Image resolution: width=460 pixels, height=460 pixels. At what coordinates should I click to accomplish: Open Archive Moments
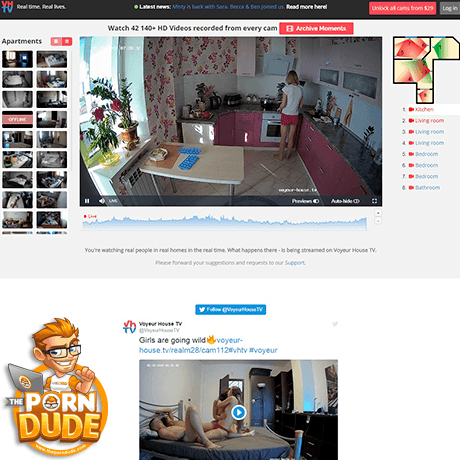pyautogui.click(x=316, y=28)
